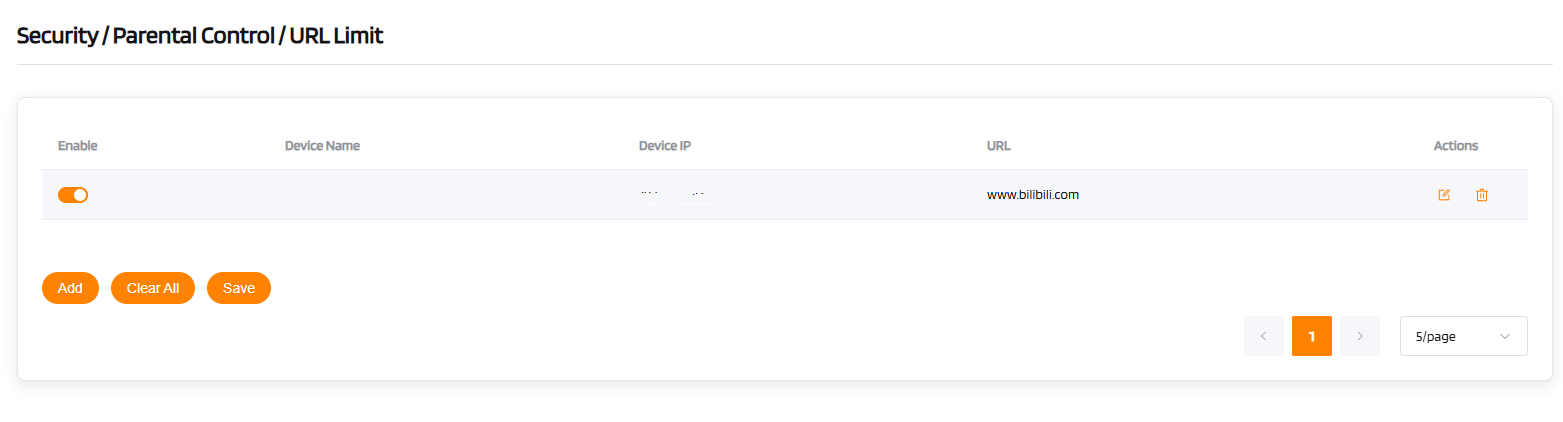The height and width of the screenshot is (422, 1563).
Task: Click the Security / Parental Control / URL Limit heading
Action: 200,36
